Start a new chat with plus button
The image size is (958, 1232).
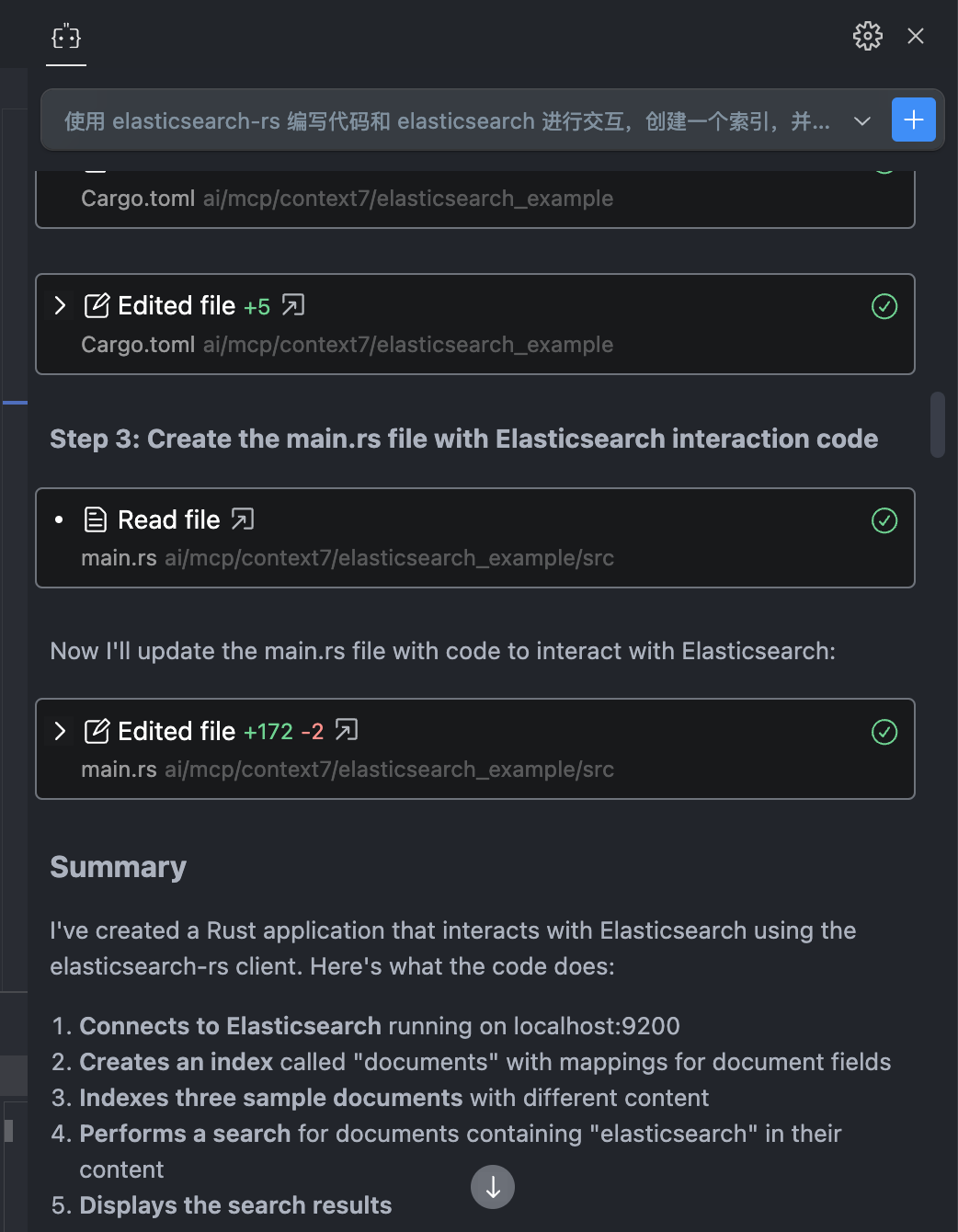[x=913, y=120]
